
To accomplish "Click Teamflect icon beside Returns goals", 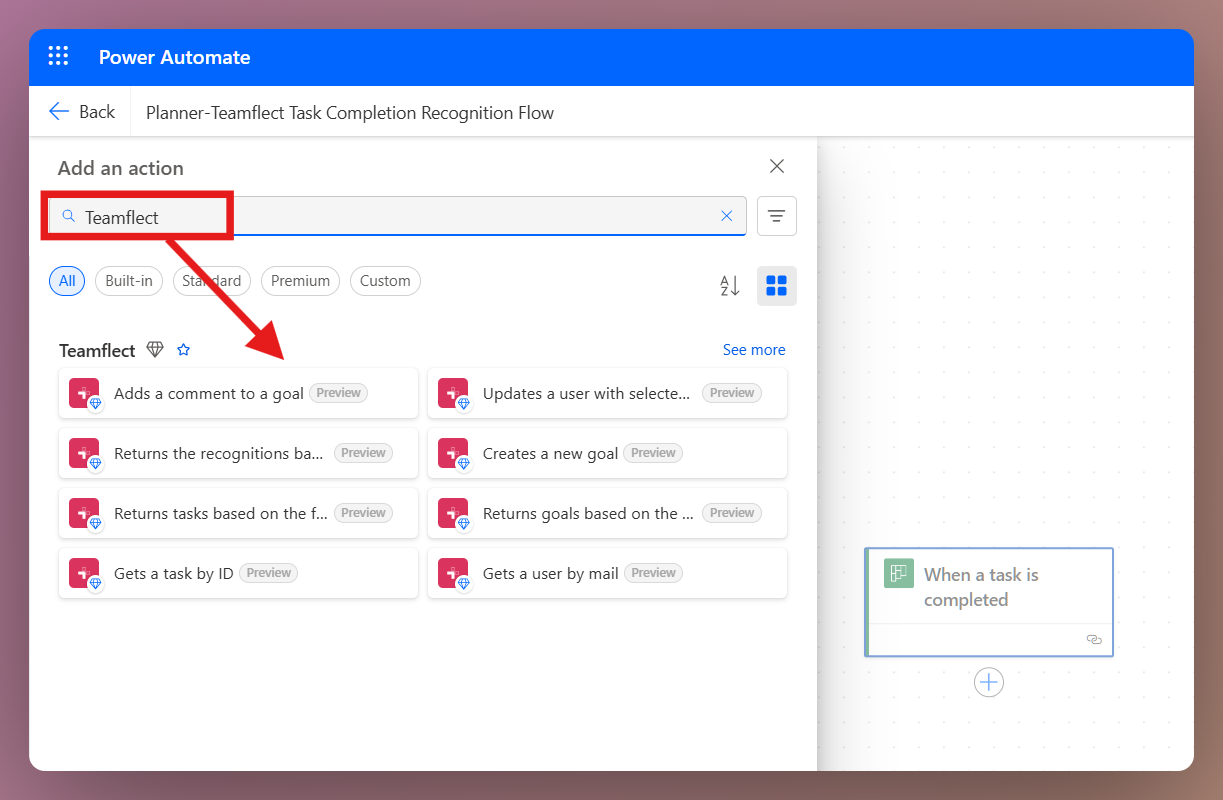I will 453,513.
